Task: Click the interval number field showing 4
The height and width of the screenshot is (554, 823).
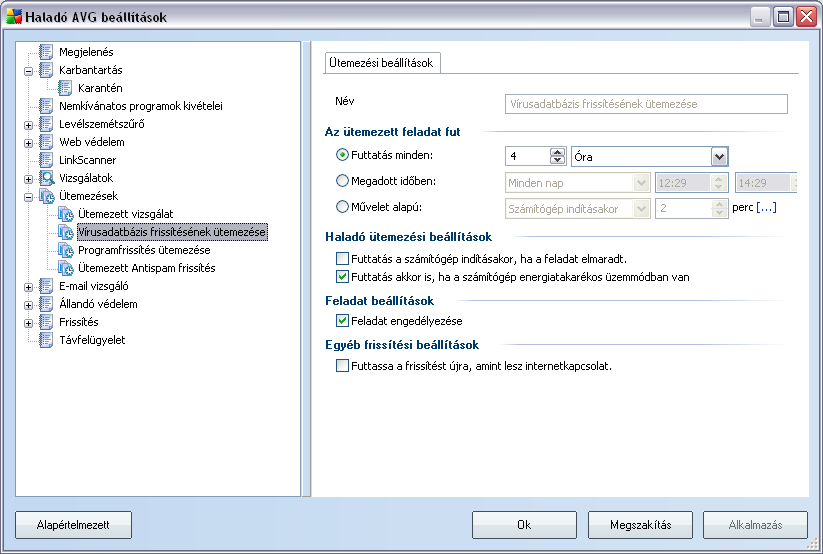Action: click(528, 156)
